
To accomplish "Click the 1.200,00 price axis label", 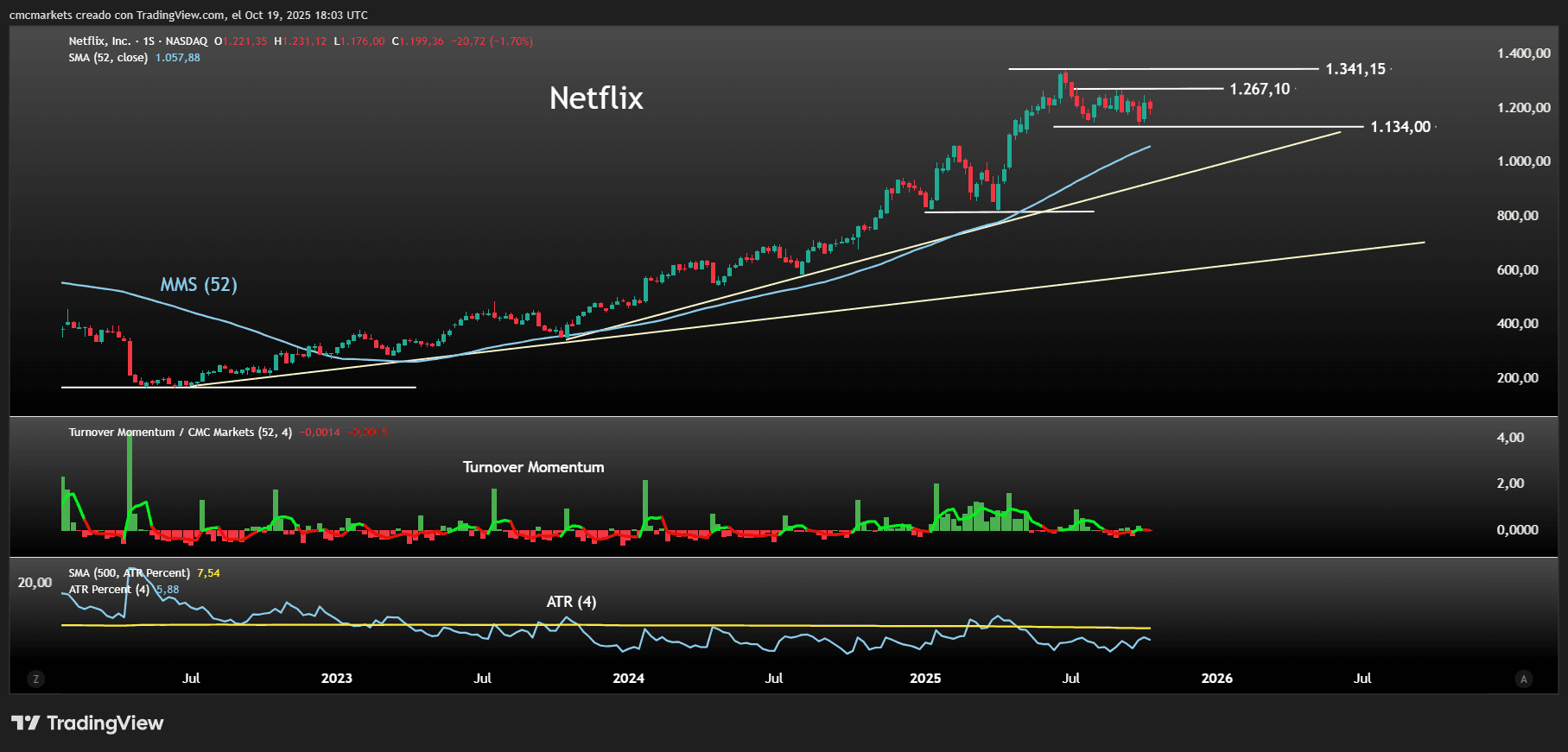I will point(1524,108).
